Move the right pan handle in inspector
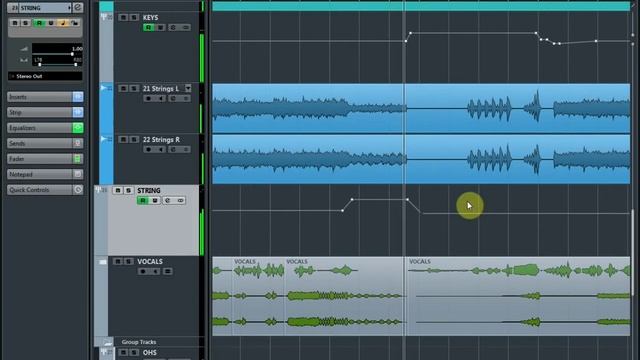The image size is (640, 360). (76, 64)
